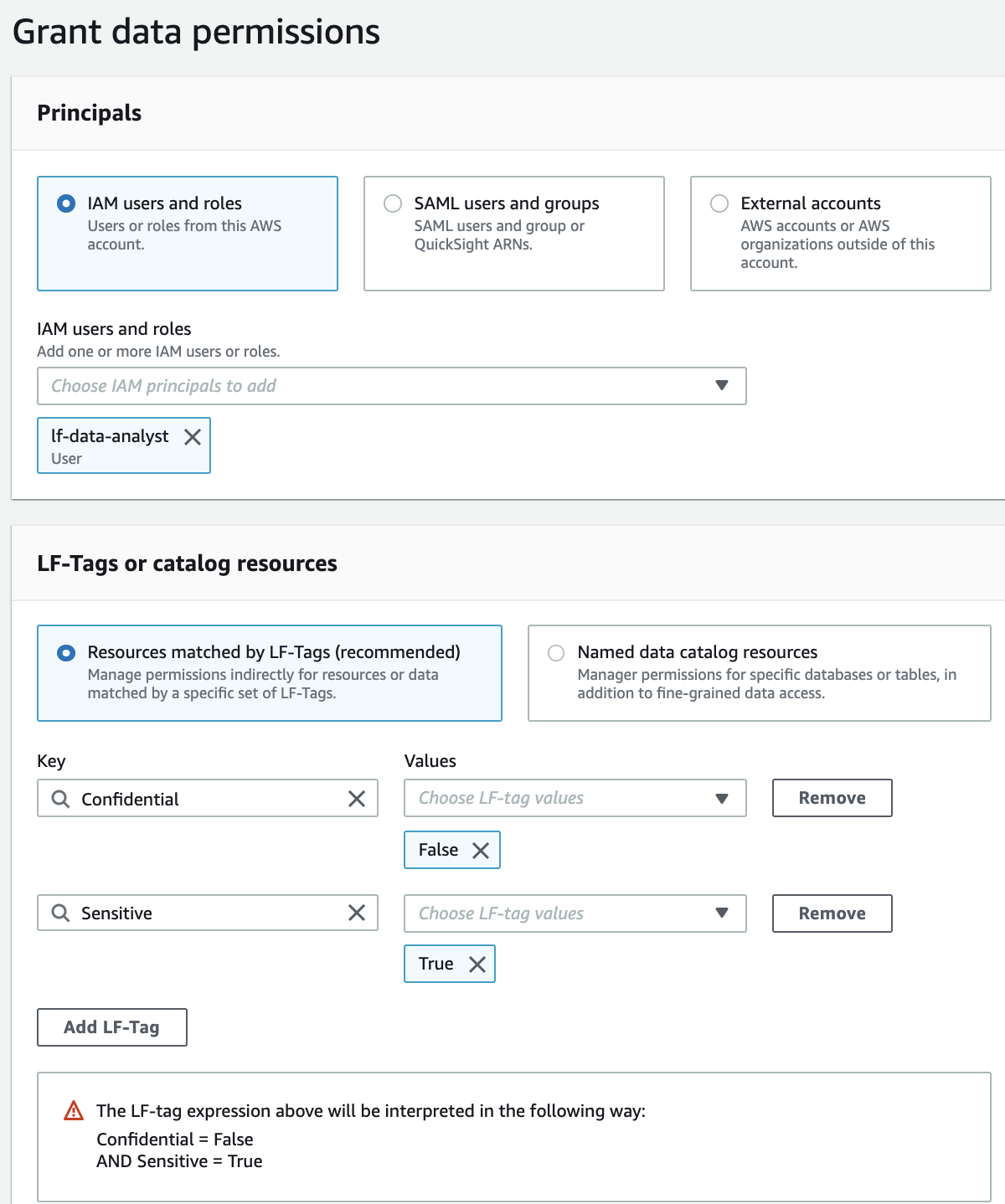Remove the True tag value chip
Viewport: 1005px width, 1204px height.
pyautogui.click(x=477, y=965)
